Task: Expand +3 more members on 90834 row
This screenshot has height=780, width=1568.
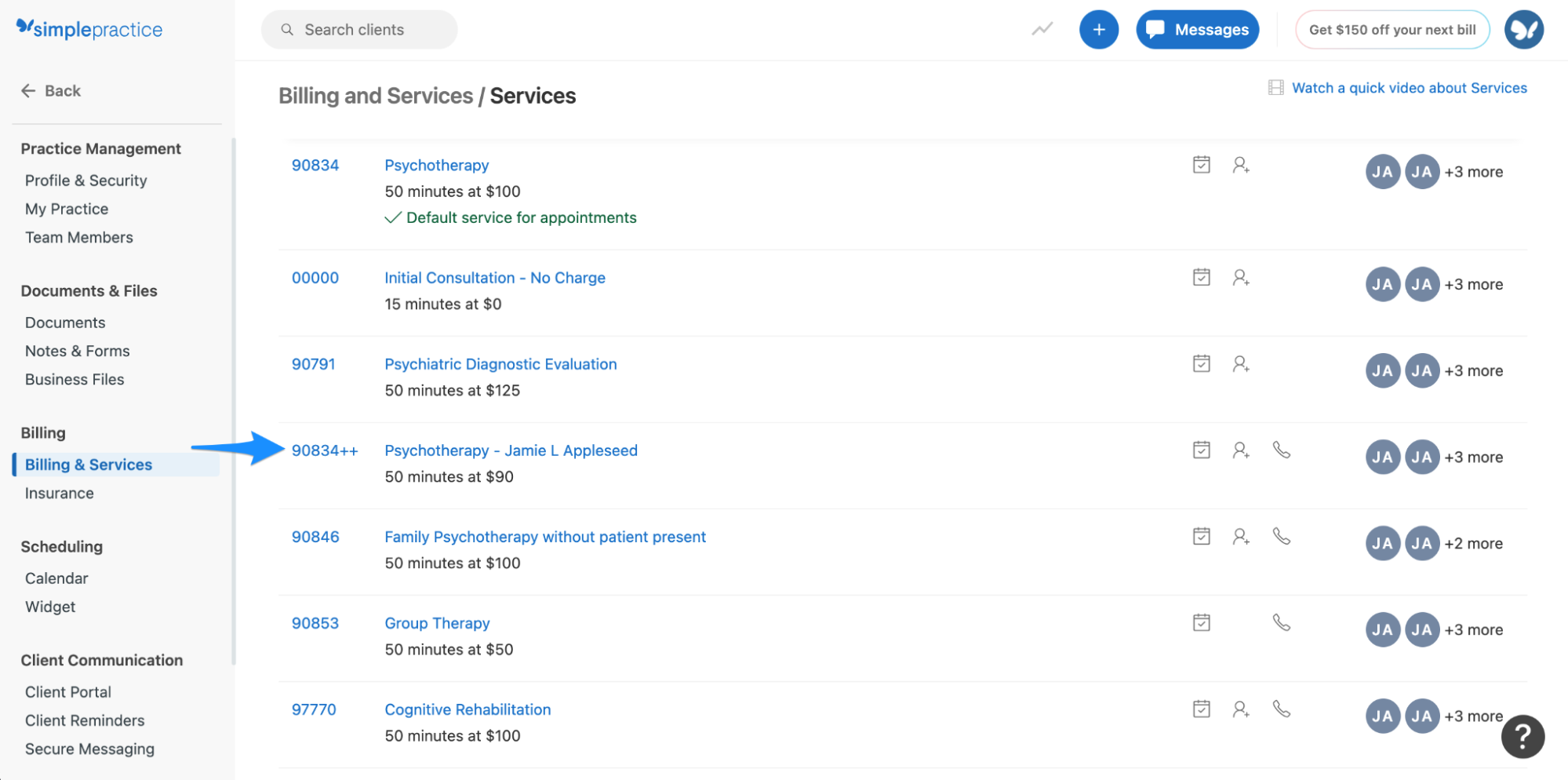Action: pyautogui.click(x=1474, y=171)
